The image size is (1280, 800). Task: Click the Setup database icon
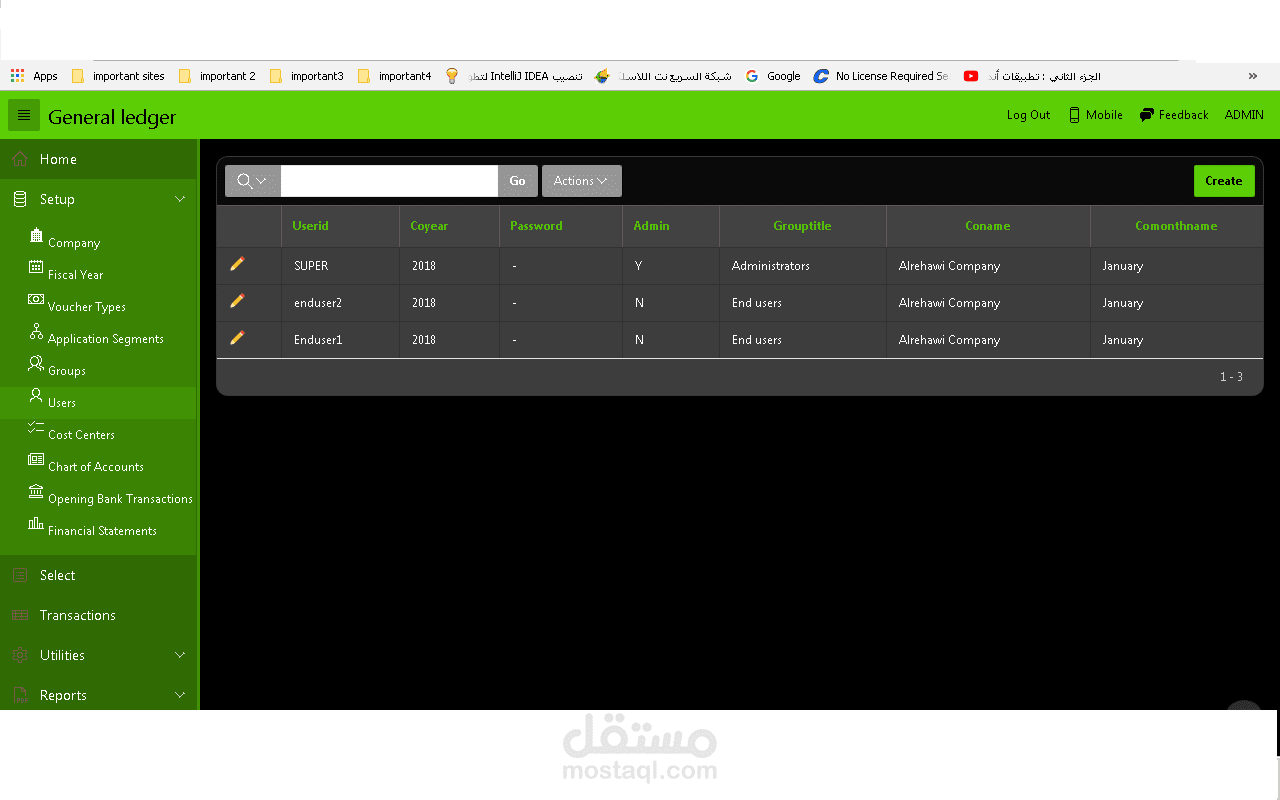20,199
